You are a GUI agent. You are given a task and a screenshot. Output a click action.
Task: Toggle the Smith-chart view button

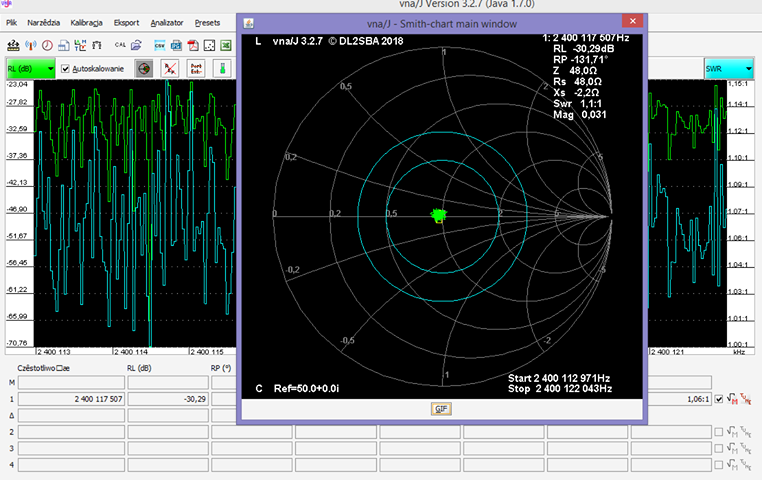[x=144, y=69]
